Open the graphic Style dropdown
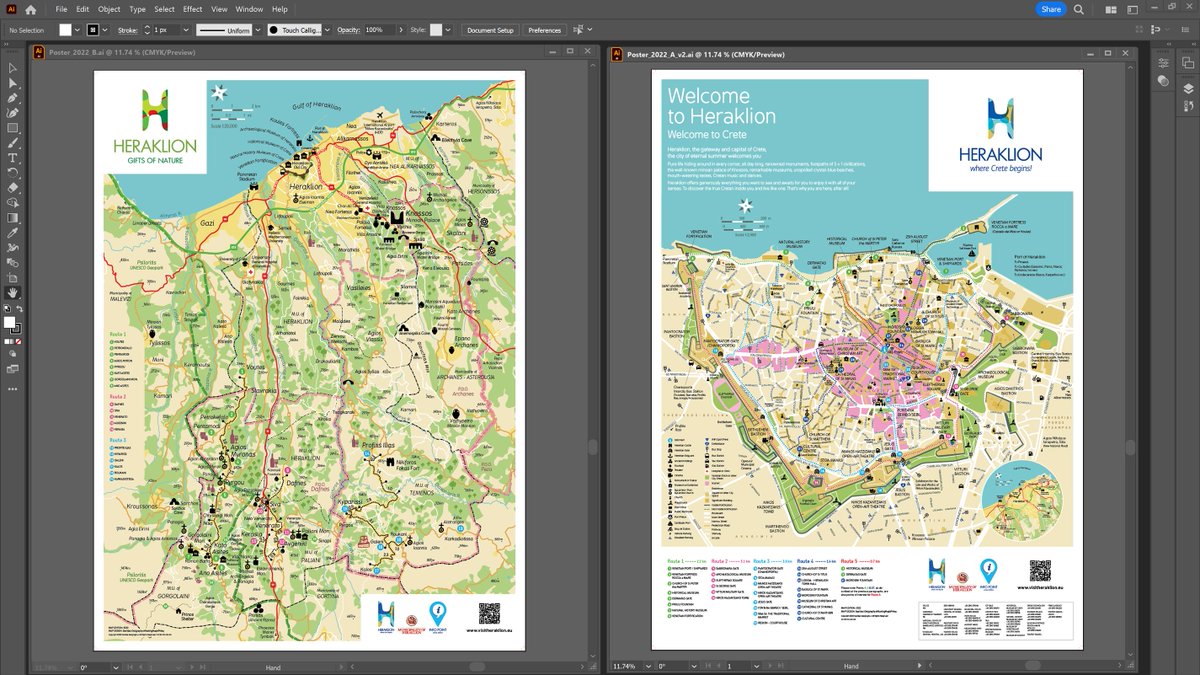This screenshot has height=675, width=1200. pos(448,30)
